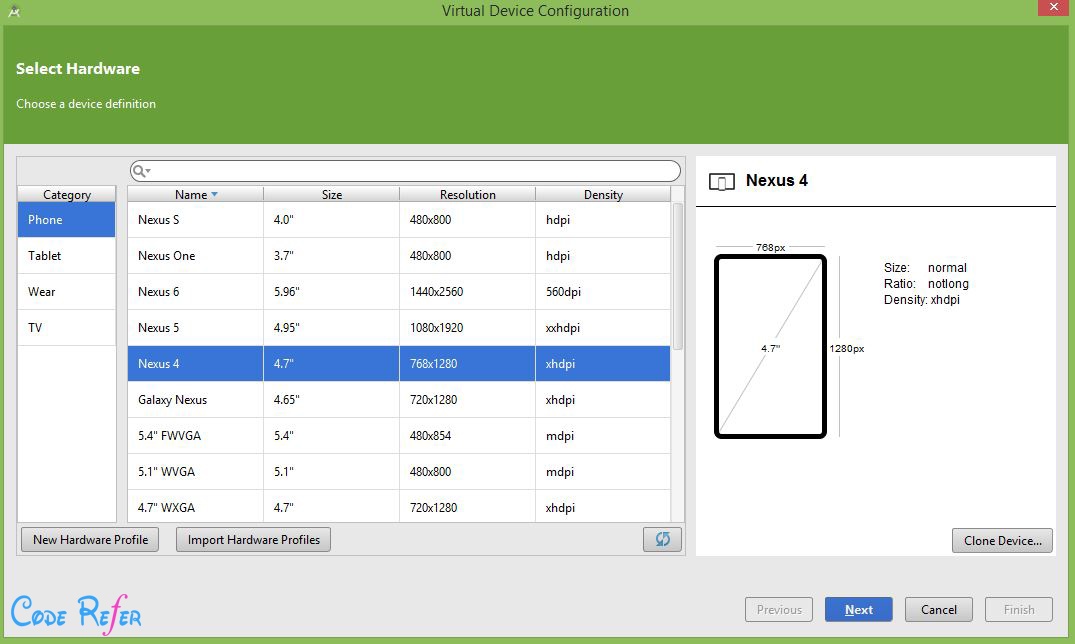This screenshot has height=644, width=1075.
Task: Click the New Hardware Profile button
Action: pyautogui.click(x=90, y=540)
